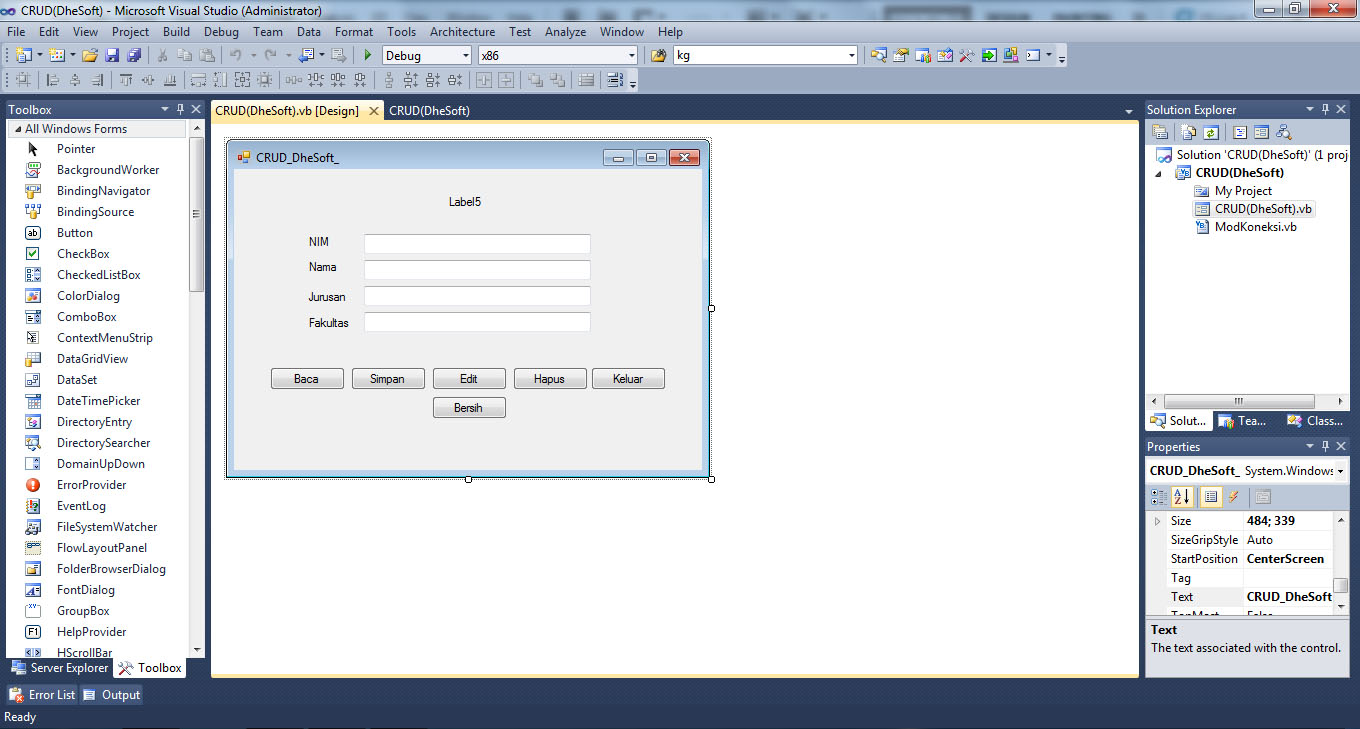Open the Debug menu
The height and width of the screenshot is (729, 1360).
pyautogui.click(x=221, y=31)
